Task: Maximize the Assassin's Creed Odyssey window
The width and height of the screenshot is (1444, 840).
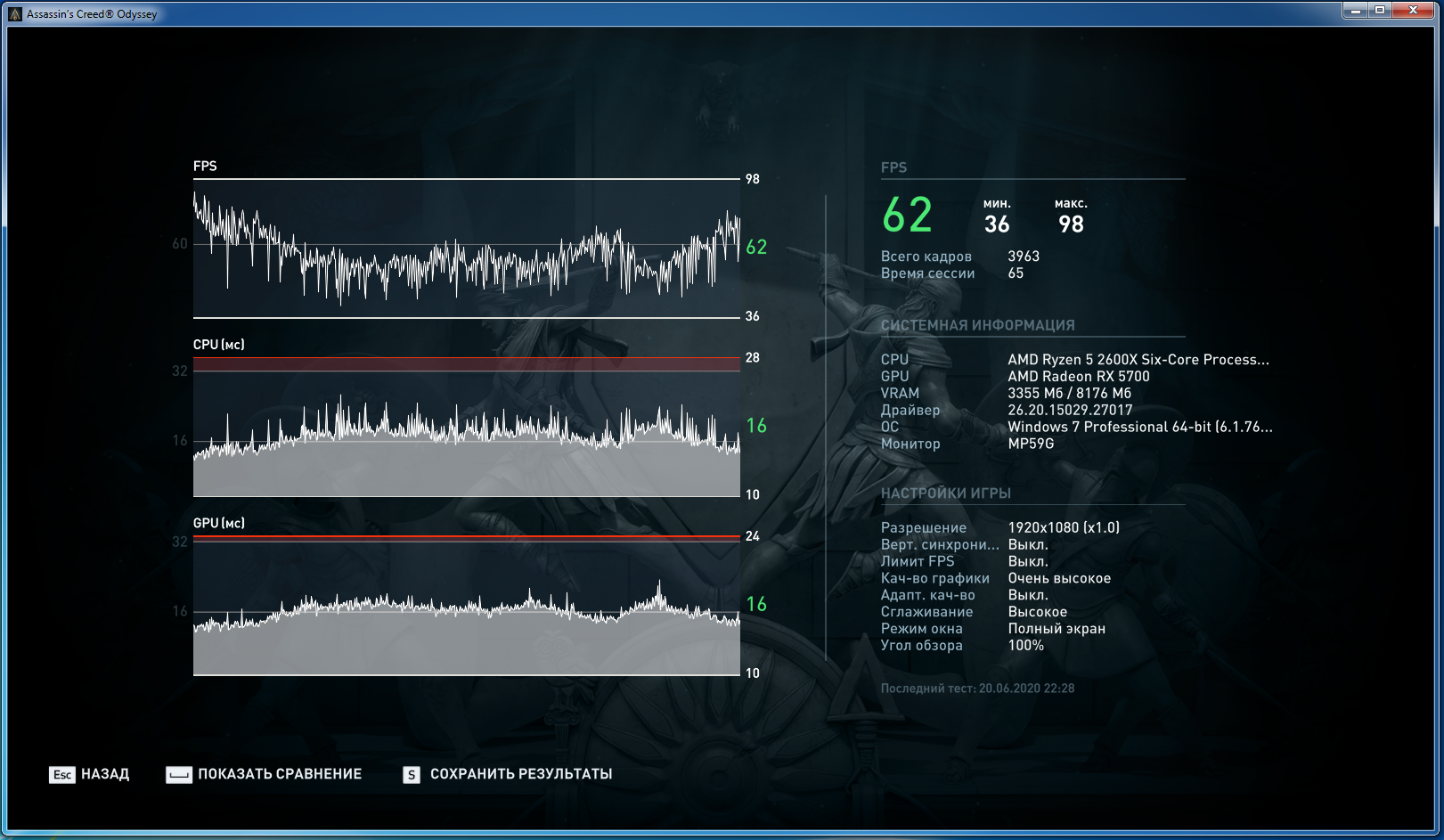Action: click(x=1380, y=11)
